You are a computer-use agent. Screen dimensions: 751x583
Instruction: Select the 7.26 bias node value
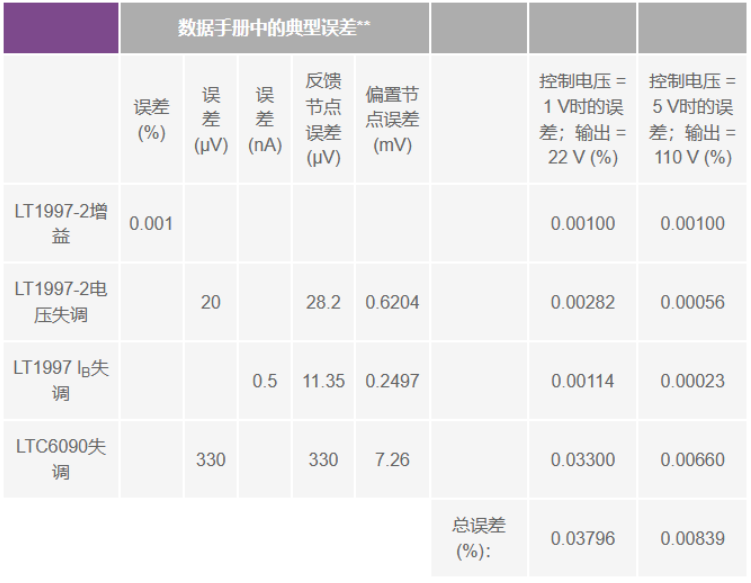[392, 460]
